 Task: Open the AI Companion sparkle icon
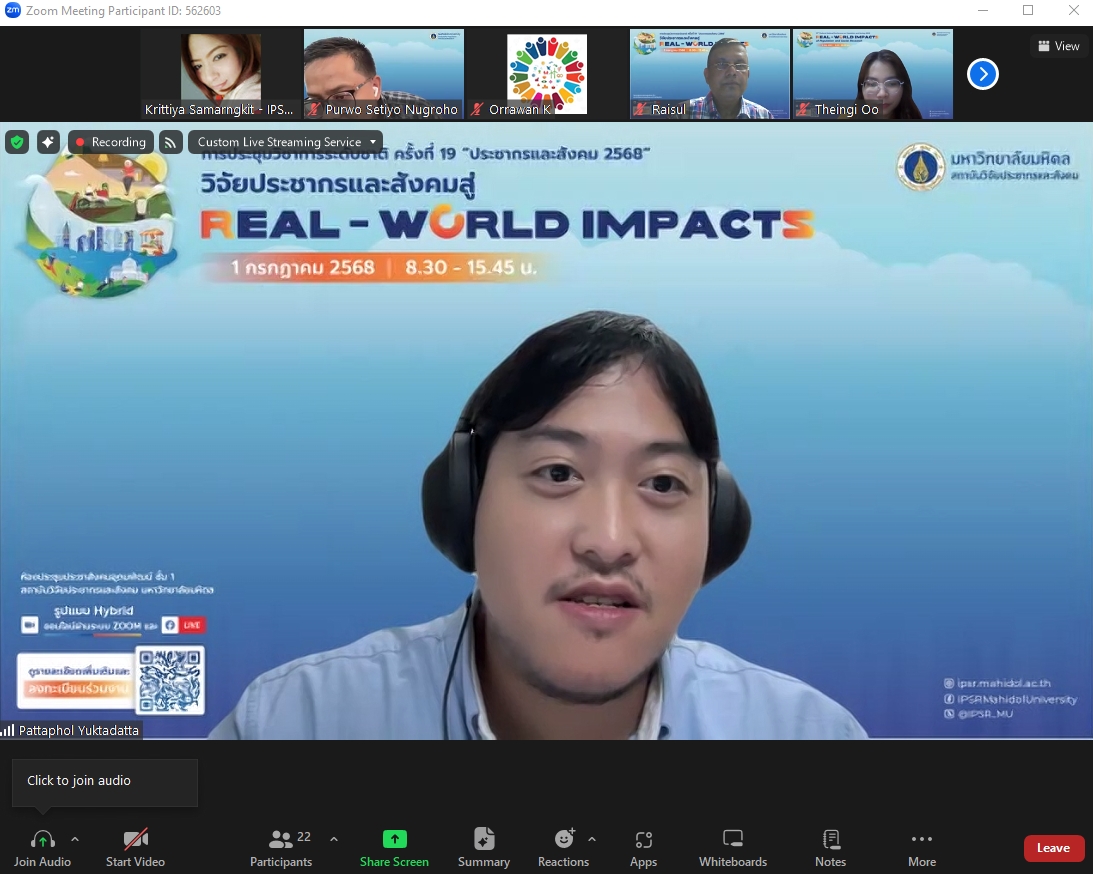tap(48, 142)
